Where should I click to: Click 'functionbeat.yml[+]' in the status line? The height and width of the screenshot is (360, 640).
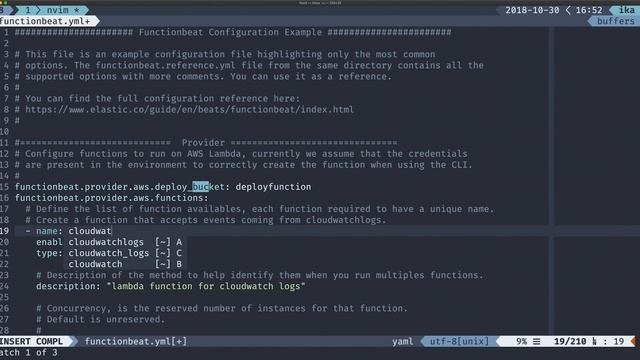136,341
